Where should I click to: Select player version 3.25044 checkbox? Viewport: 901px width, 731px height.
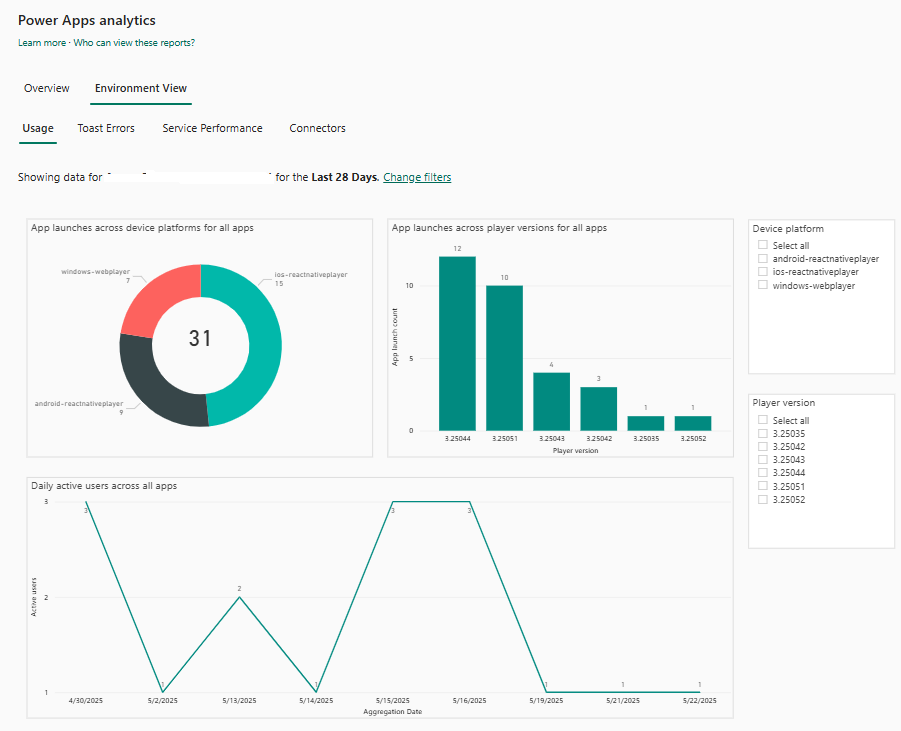[763, 473]
